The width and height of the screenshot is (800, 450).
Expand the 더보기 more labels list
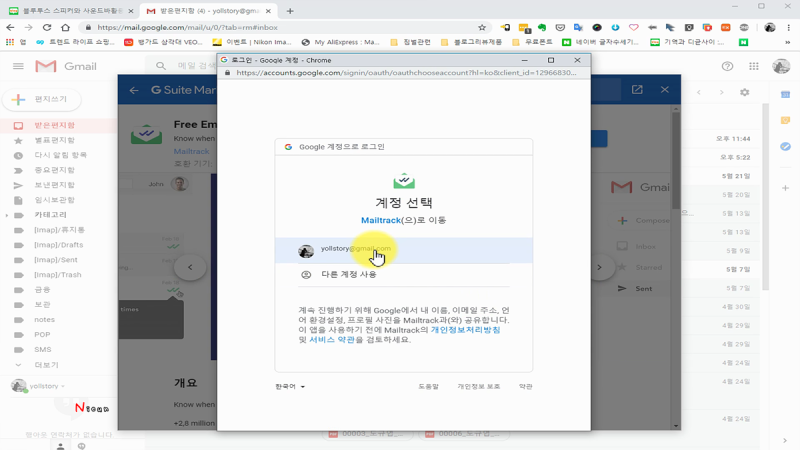click(46, 365)
